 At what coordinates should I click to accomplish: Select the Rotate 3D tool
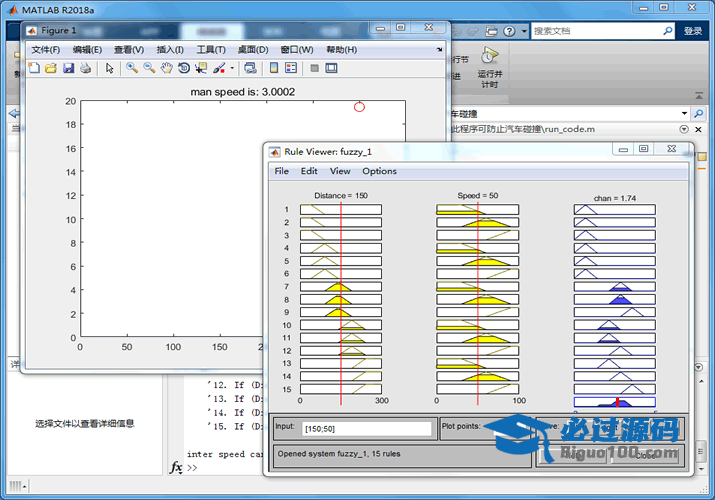pos(184,68)
